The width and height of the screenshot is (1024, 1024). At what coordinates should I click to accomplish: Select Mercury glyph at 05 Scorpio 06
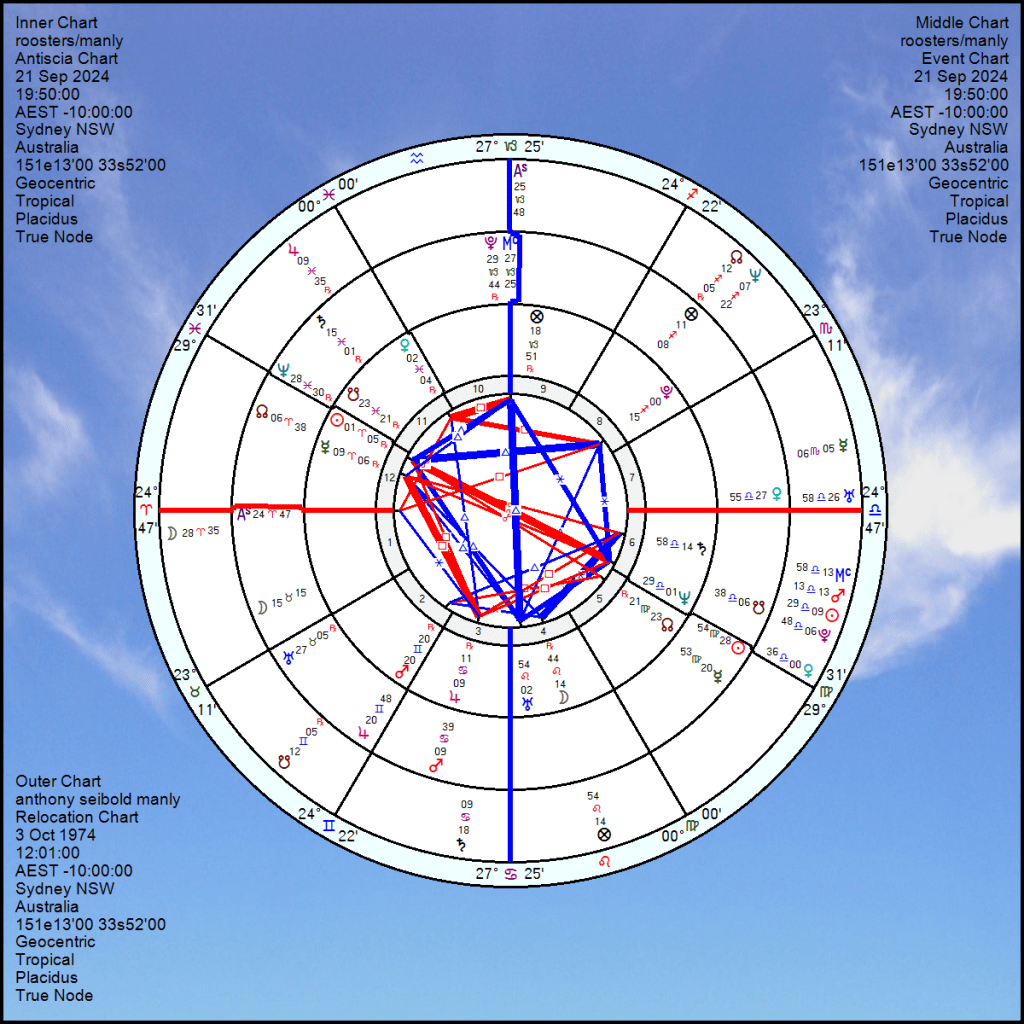point(843,442)
